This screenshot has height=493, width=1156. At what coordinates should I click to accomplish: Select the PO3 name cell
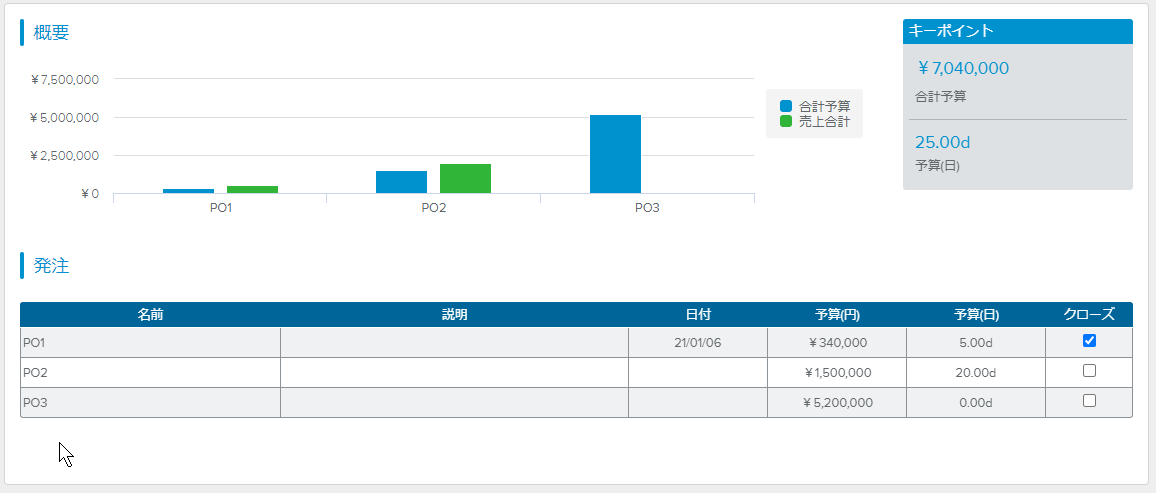(150, 402)
